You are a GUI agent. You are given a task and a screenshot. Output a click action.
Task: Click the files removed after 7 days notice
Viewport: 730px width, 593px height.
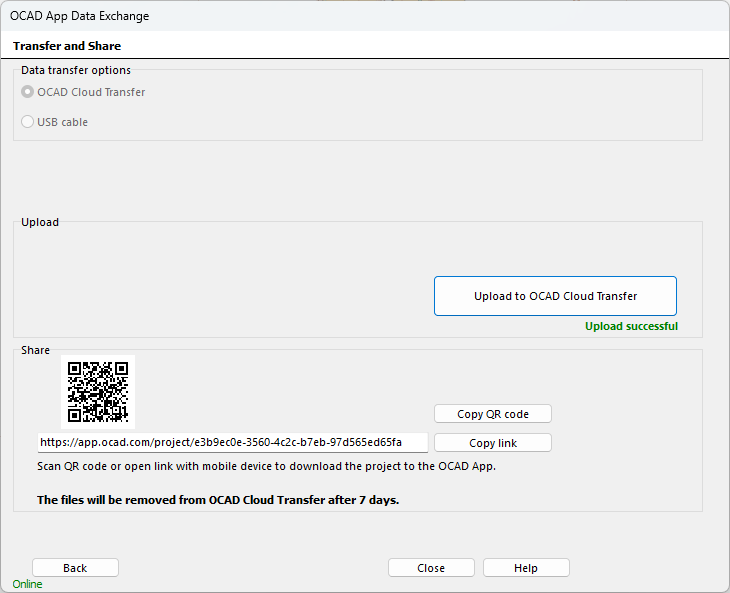tap(218, 500)
